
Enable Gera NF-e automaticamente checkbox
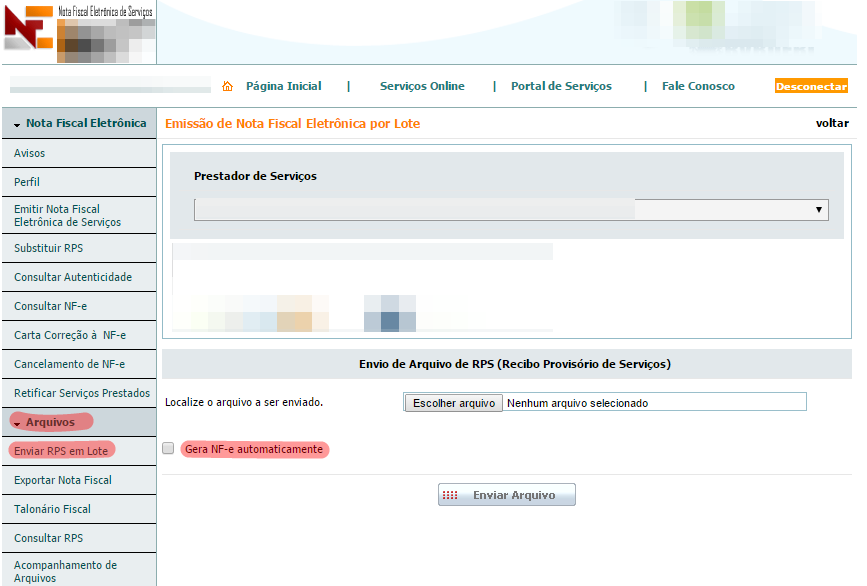[168, 449]
